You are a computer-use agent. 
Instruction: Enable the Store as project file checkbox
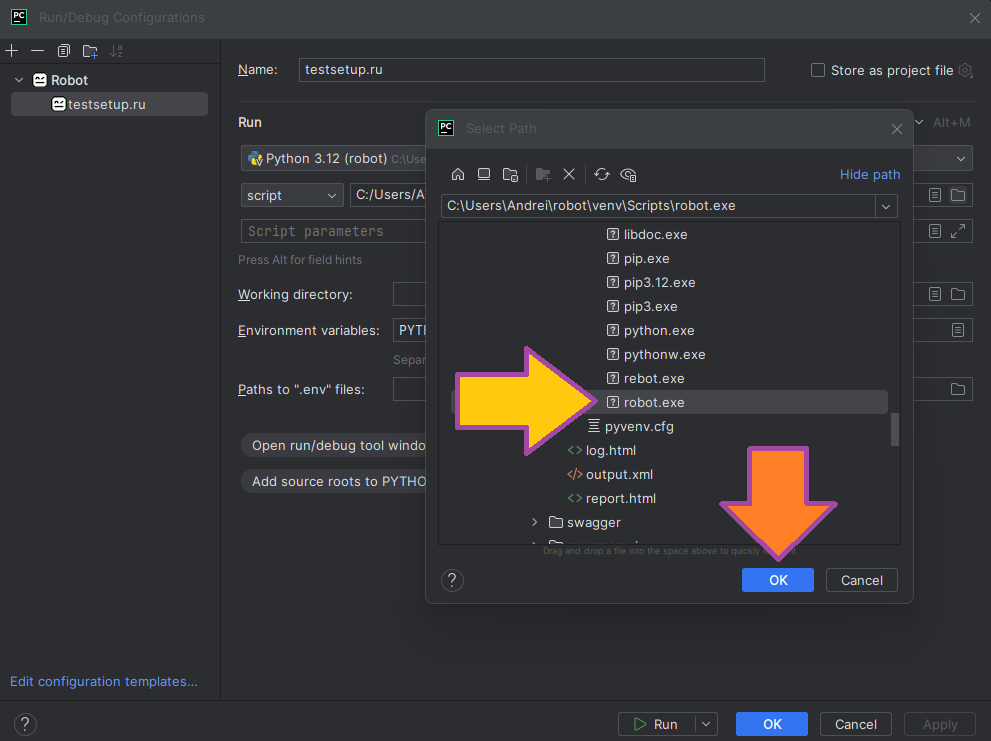tap(818, 70)
